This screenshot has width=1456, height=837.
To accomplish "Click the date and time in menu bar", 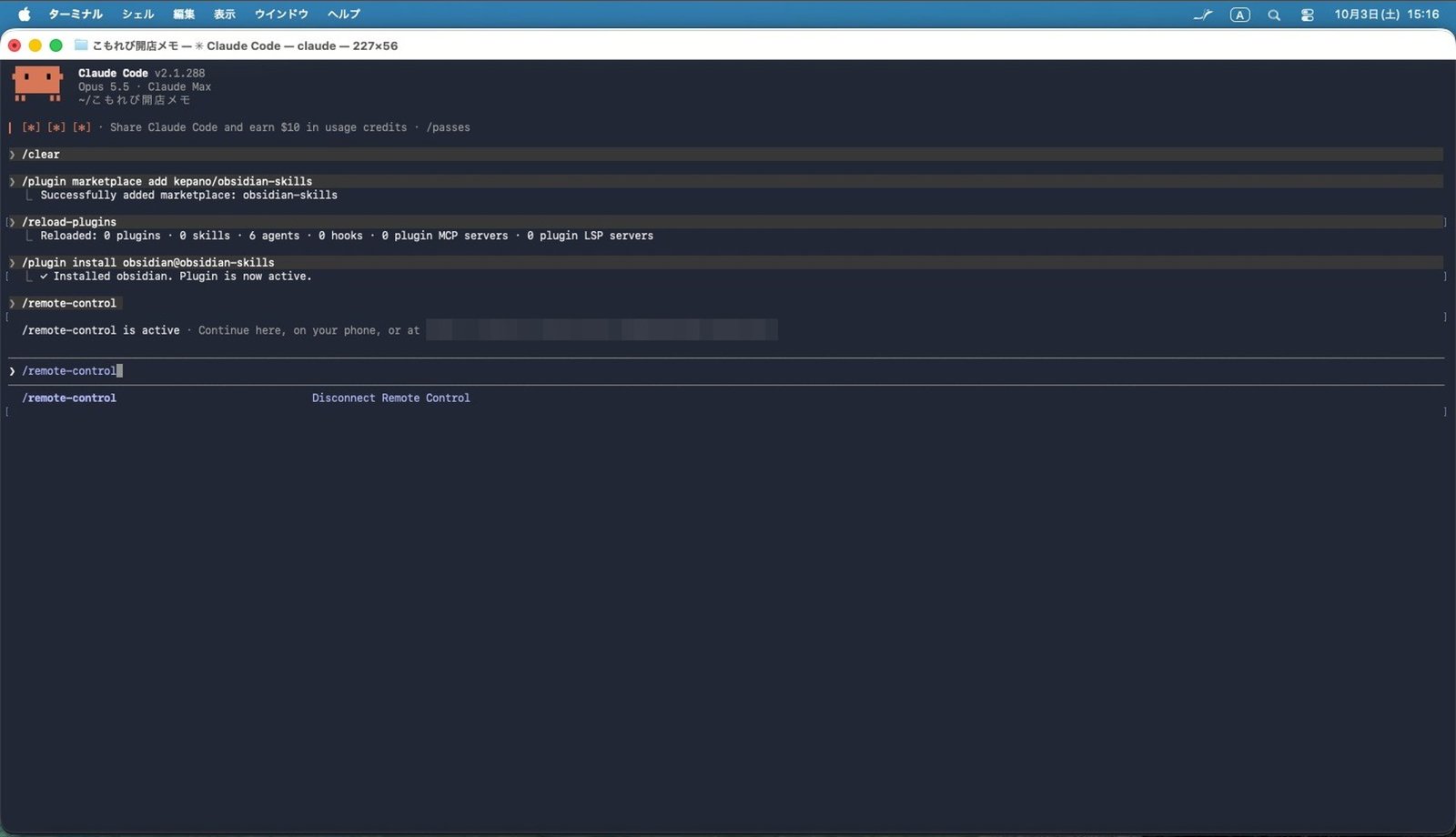I will click(1387, 15).
